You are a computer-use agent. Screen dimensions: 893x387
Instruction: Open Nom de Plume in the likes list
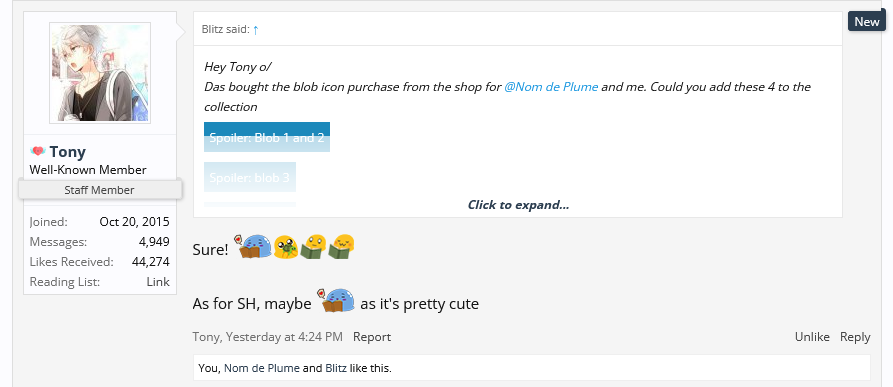261,368
